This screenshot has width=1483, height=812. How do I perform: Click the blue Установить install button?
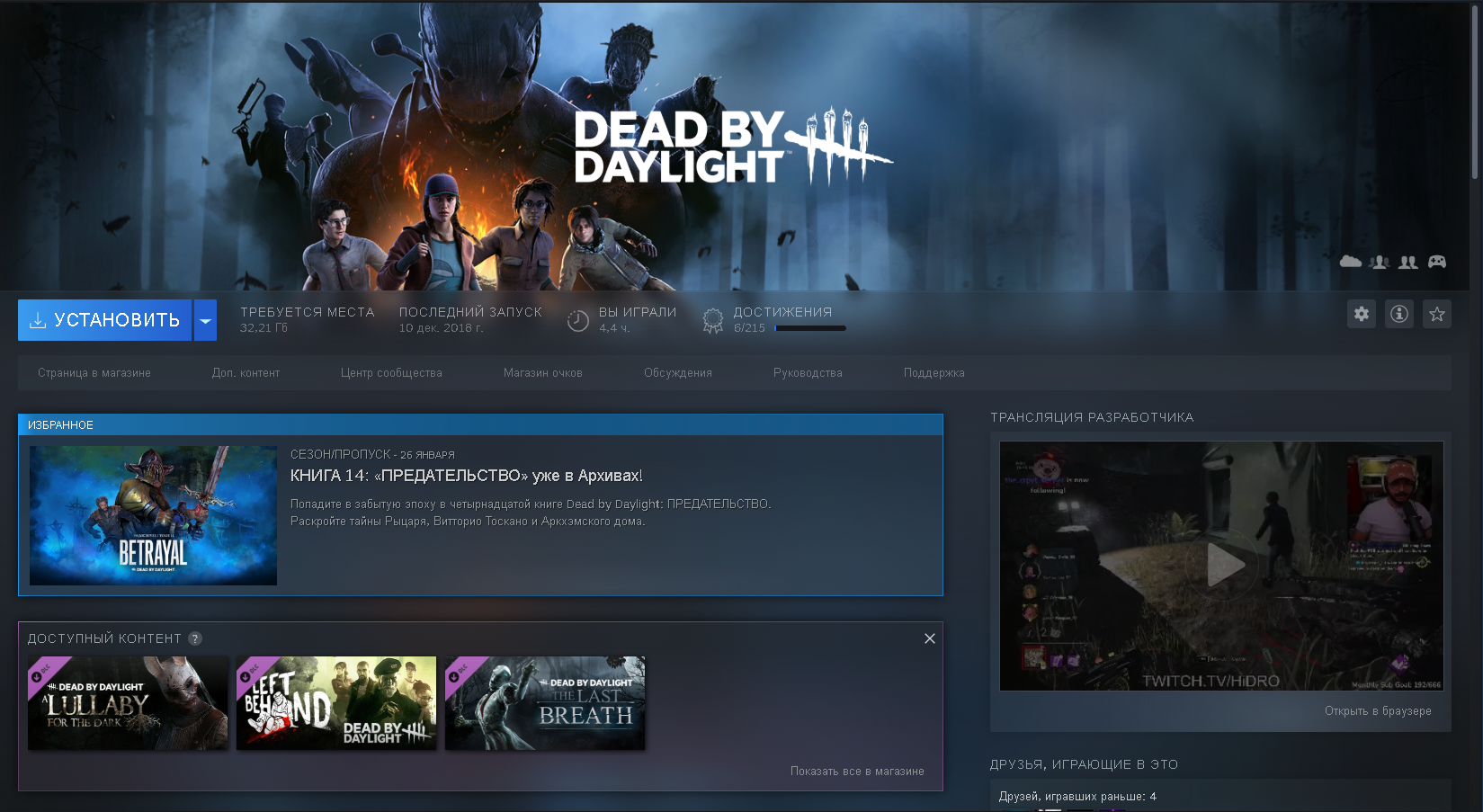(104, 320)
